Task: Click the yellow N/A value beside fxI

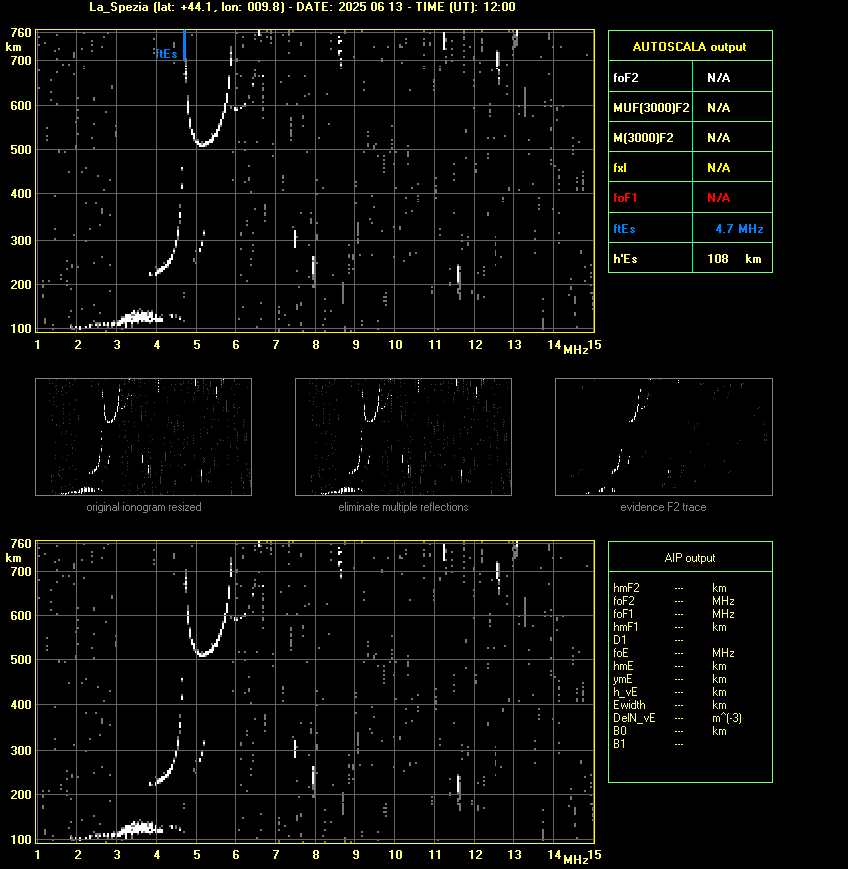Action: [x=718, y=167]
